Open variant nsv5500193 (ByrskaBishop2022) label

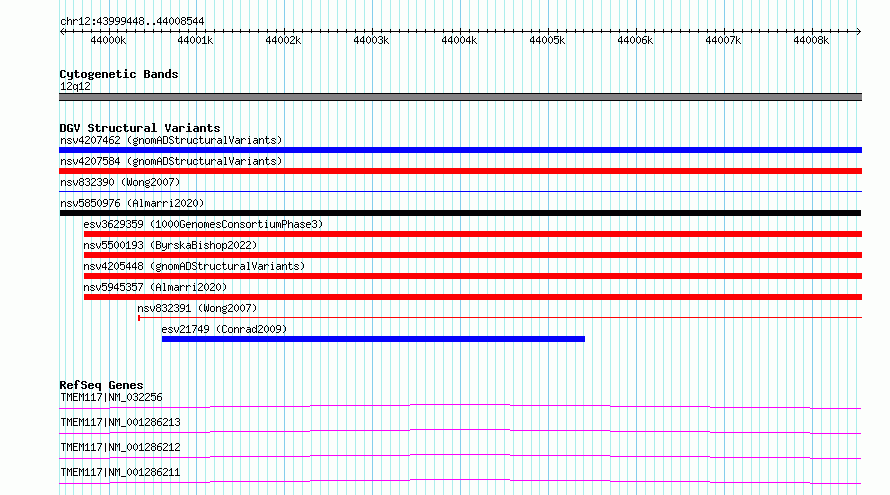pyautogui.click(x=170, y=245)
